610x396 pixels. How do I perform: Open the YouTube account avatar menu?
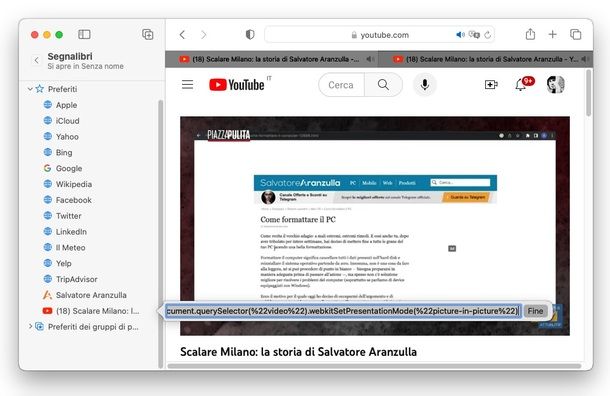(x=556, y=84)
